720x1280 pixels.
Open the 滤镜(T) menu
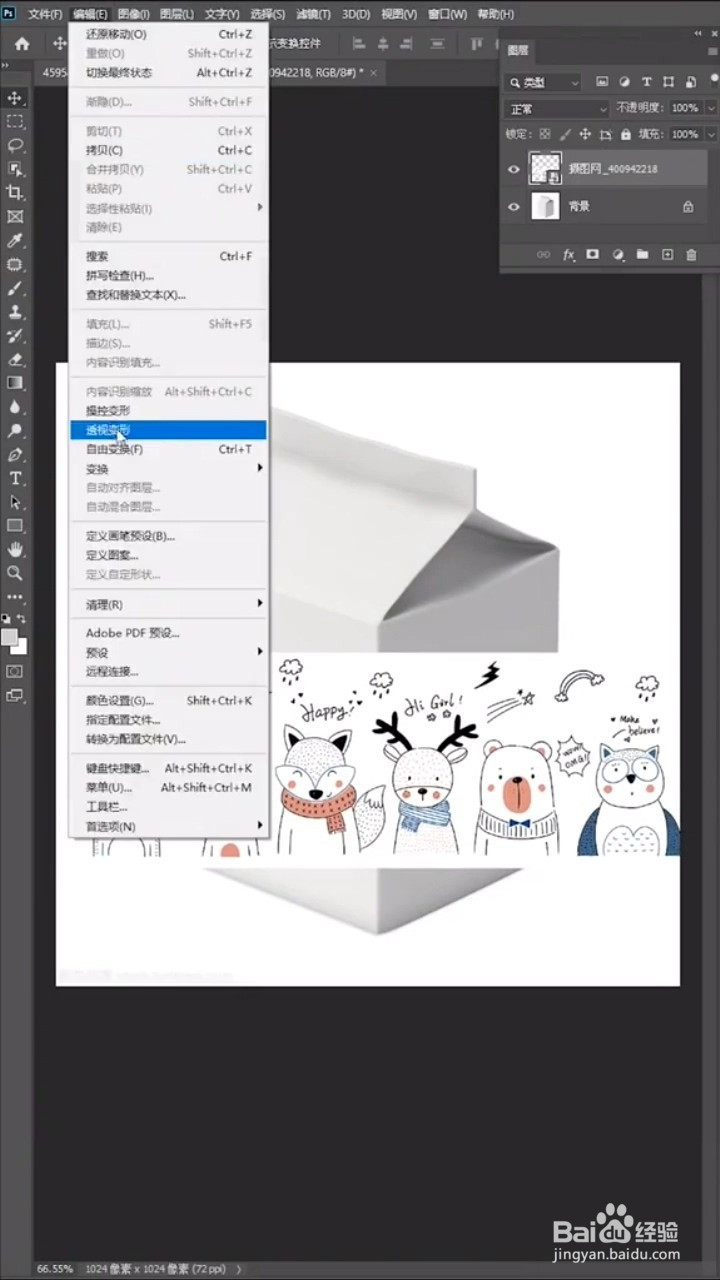coord(313,15)
